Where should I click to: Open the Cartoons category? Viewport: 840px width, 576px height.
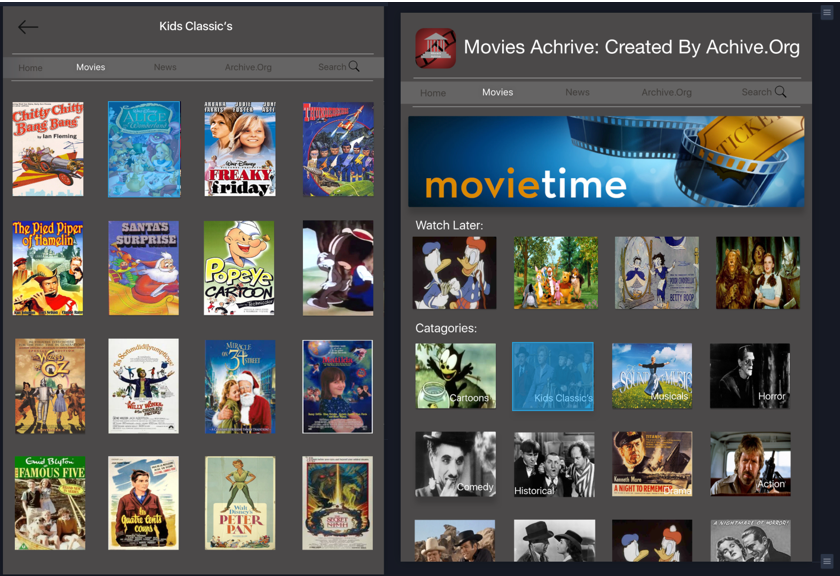455,376
